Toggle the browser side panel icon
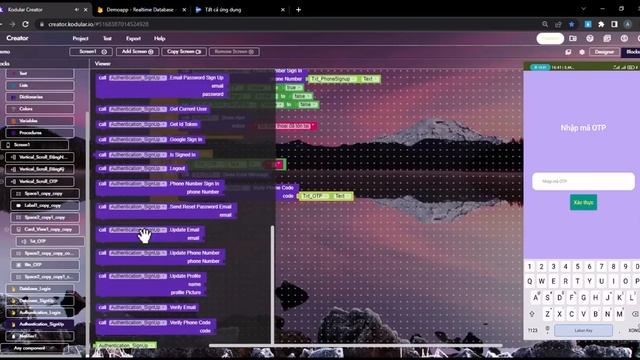The width and height of the screenshot is (640, 360). tap(614, 24)
